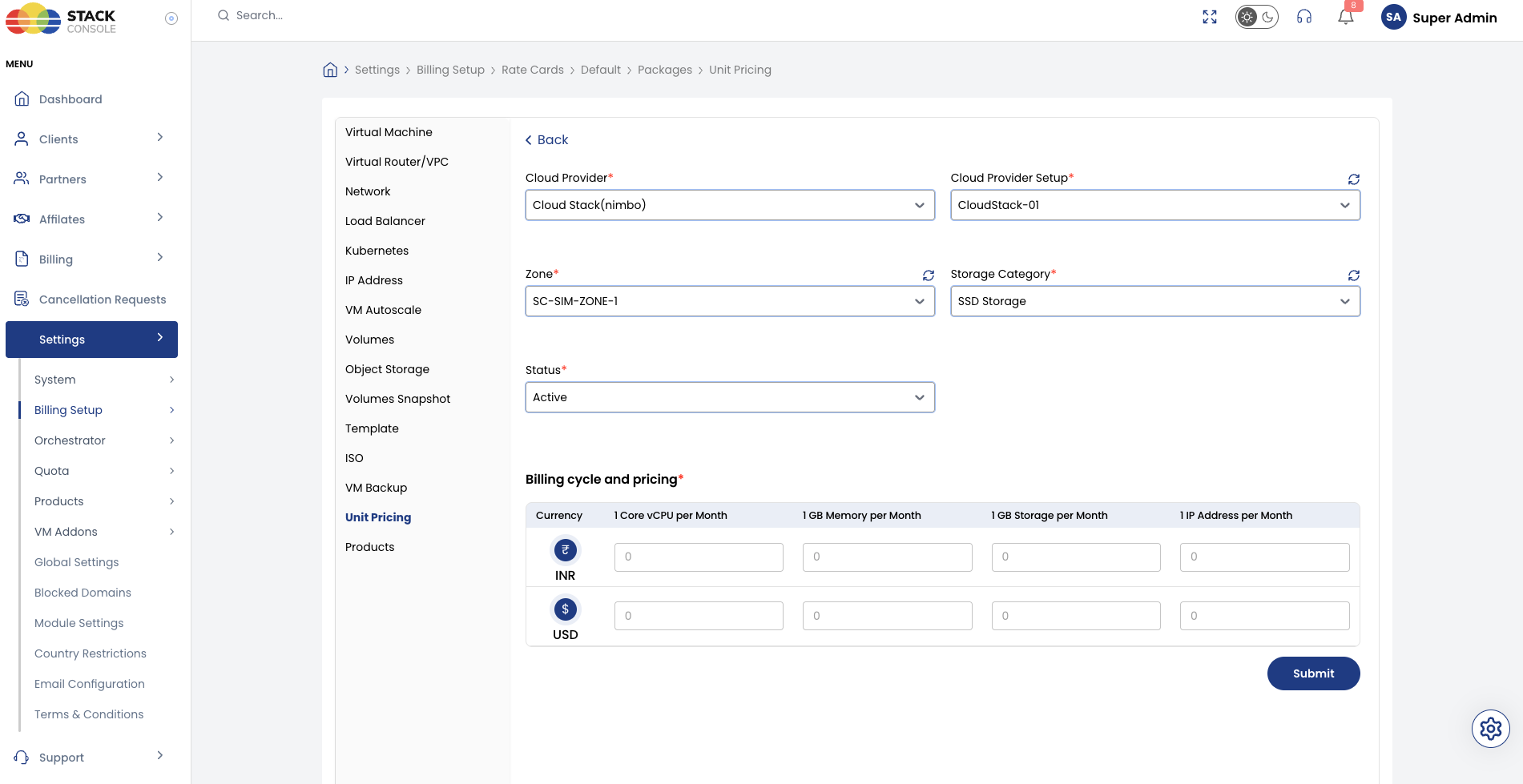Screen dimensions: 1523x784
Task: Click the Support headset sidebar icon
Action: pos(22,757)
